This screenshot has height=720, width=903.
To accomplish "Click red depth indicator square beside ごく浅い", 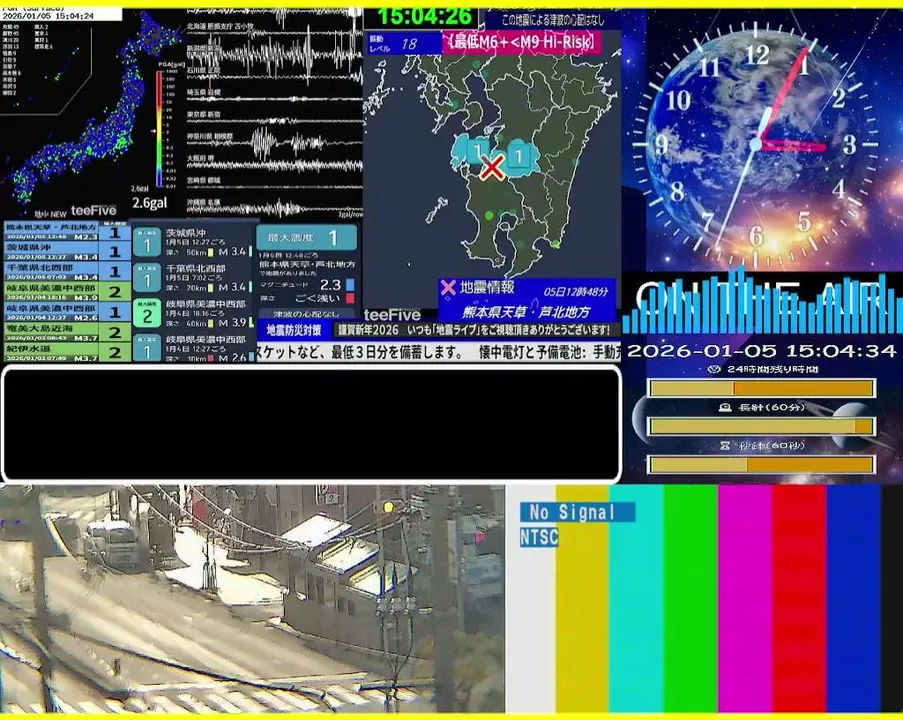I will 350,298.
